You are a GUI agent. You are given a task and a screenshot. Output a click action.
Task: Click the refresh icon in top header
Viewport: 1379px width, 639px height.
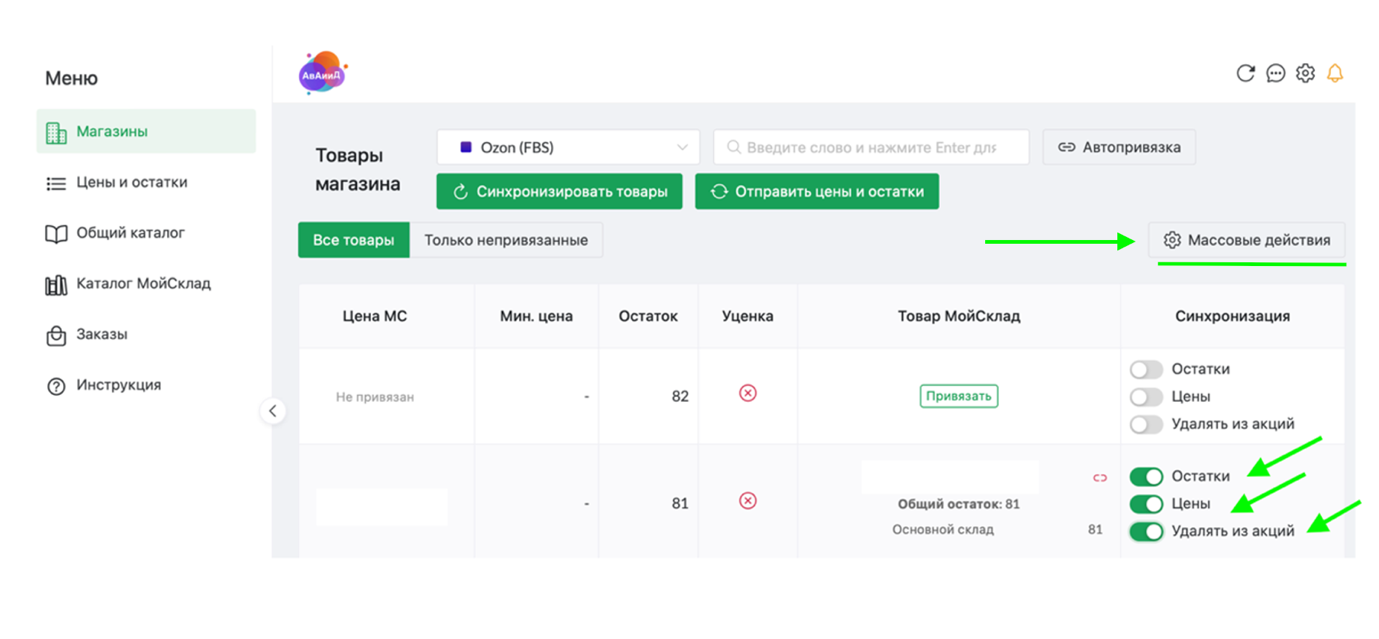[x=1245, y=73]
